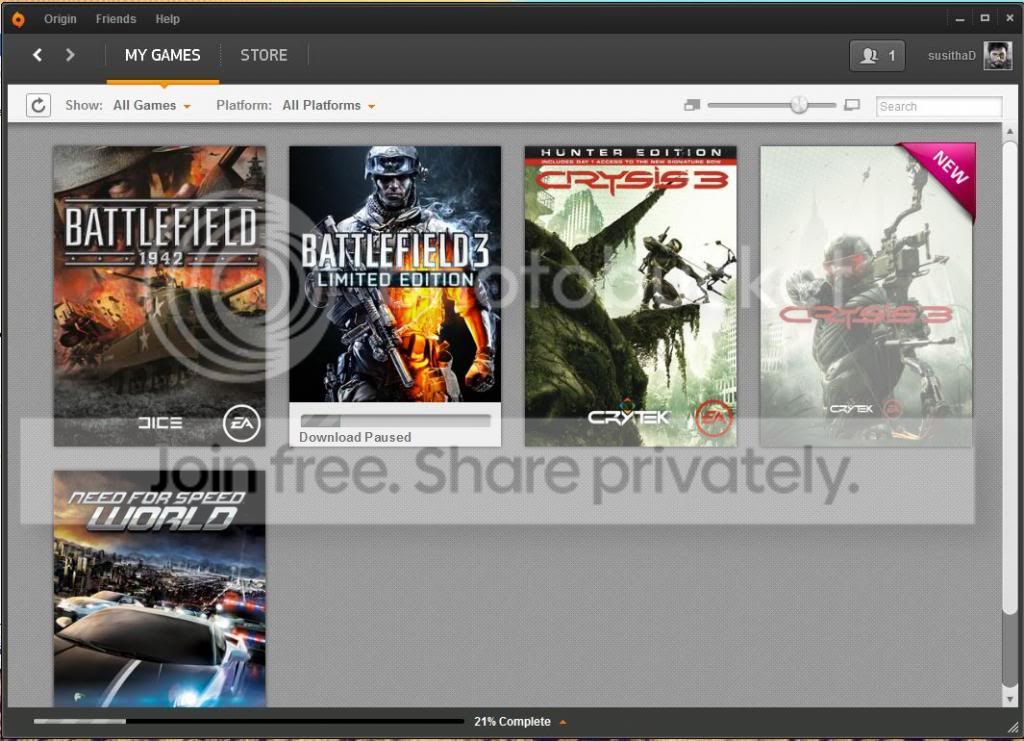Go forward with the right arrow
1024x741 pixels.
(70, 55)
